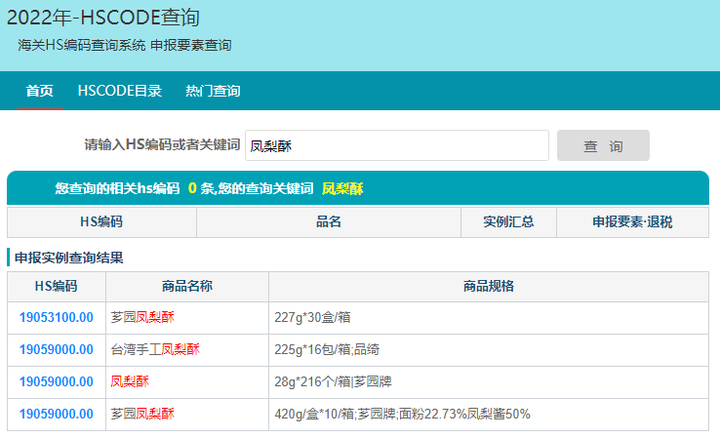Click the 商品规格 column header
This screenshot has height=438, width=720.
point(488,286)
